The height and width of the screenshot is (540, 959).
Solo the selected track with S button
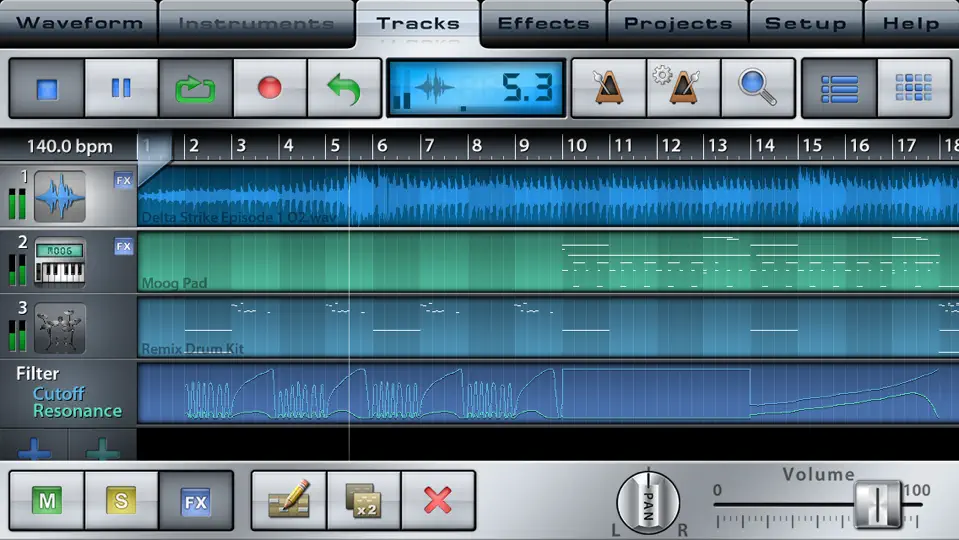coord(121,501)
